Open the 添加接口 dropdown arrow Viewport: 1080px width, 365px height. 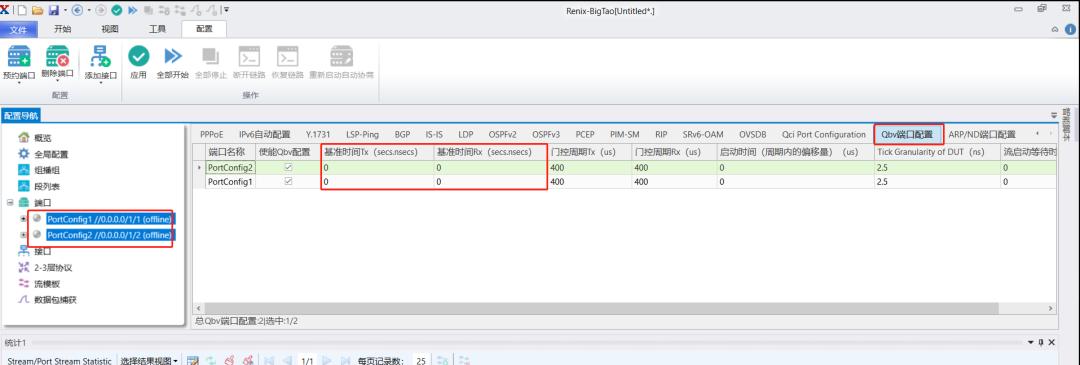101,83
